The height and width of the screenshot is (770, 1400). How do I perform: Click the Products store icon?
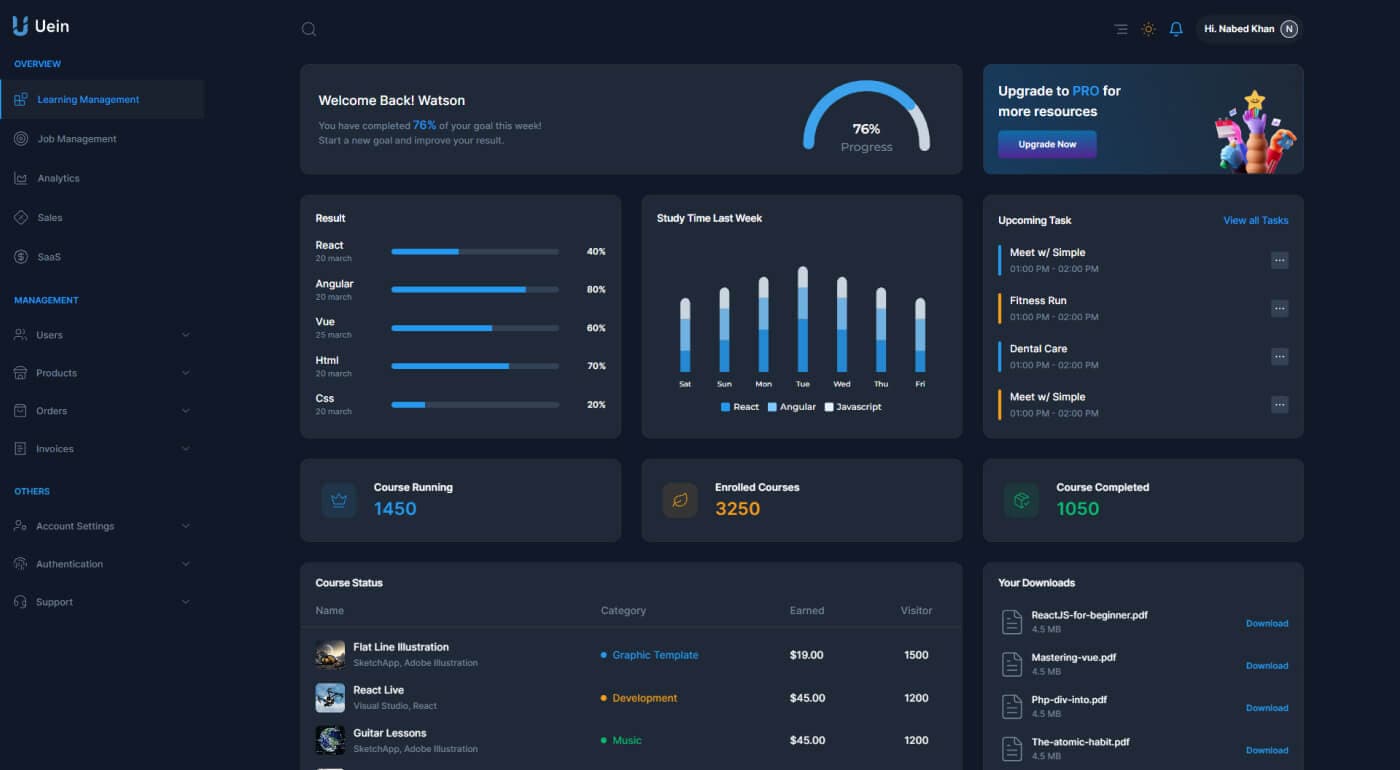20,373
